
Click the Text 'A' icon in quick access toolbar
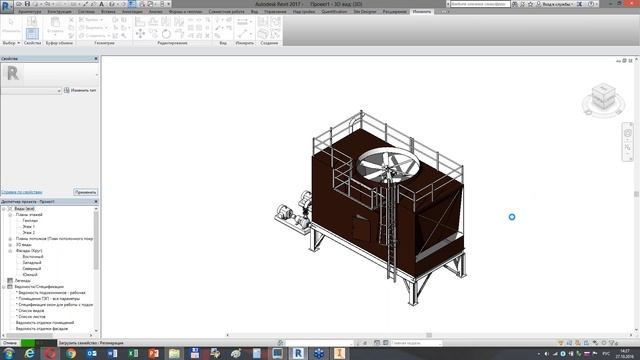tap(102, 4)
